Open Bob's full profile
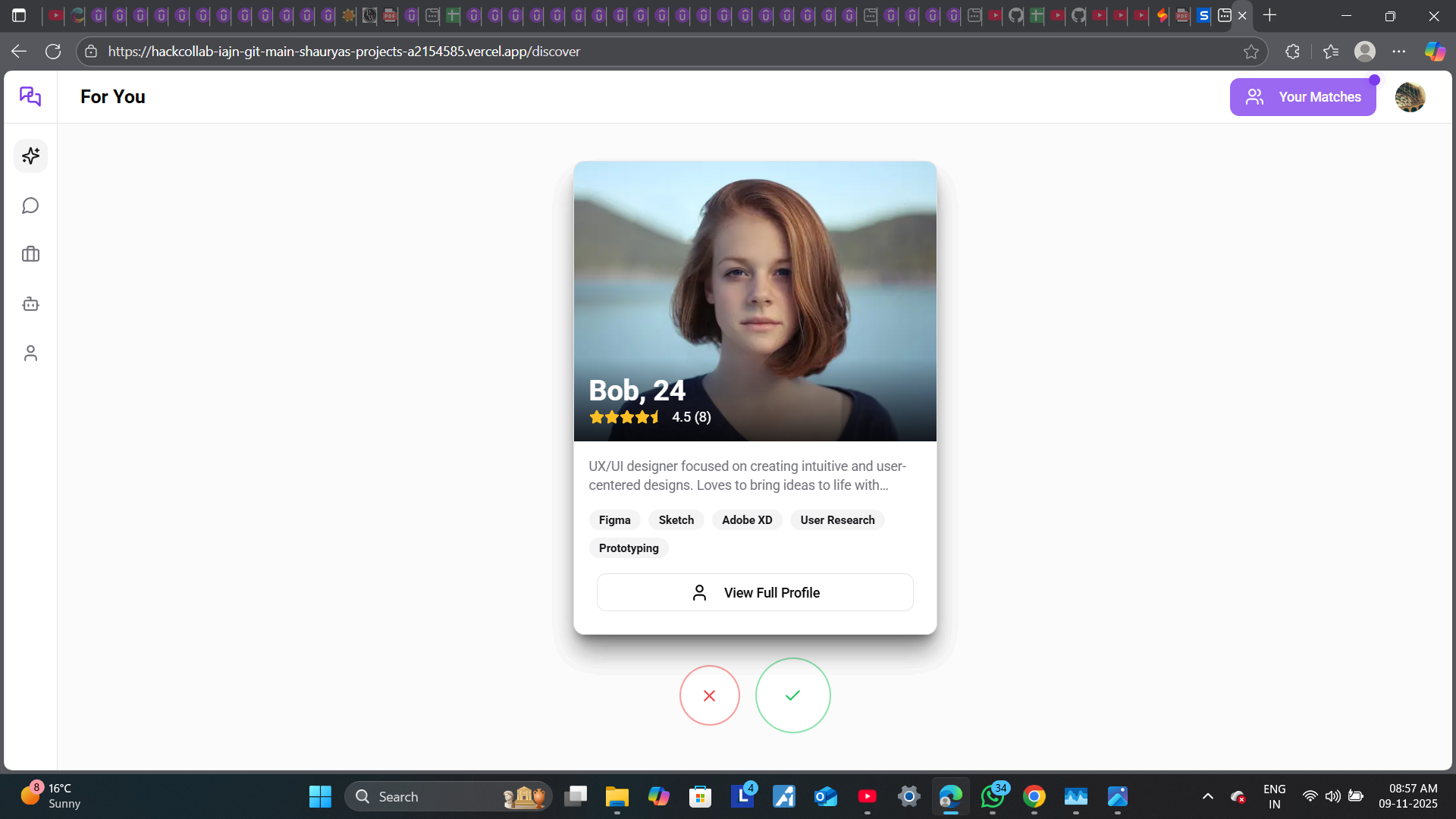 click(755, 592)
